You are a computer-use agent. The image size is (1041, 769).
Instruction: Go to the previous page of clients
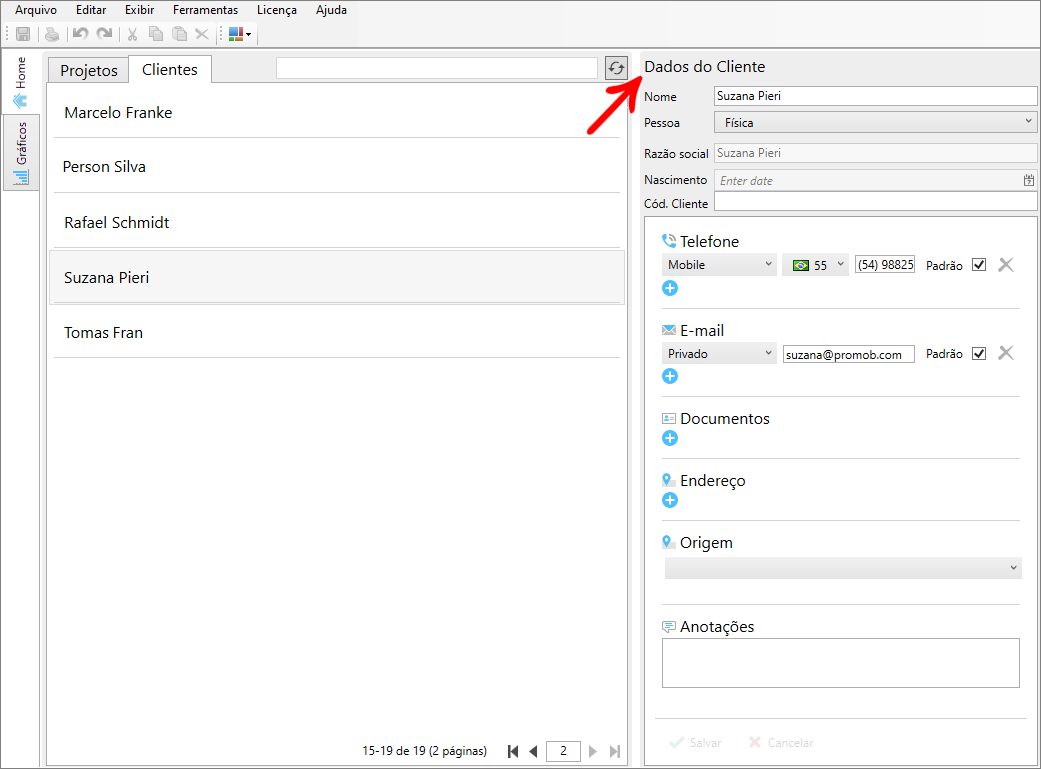coord(533,751)
